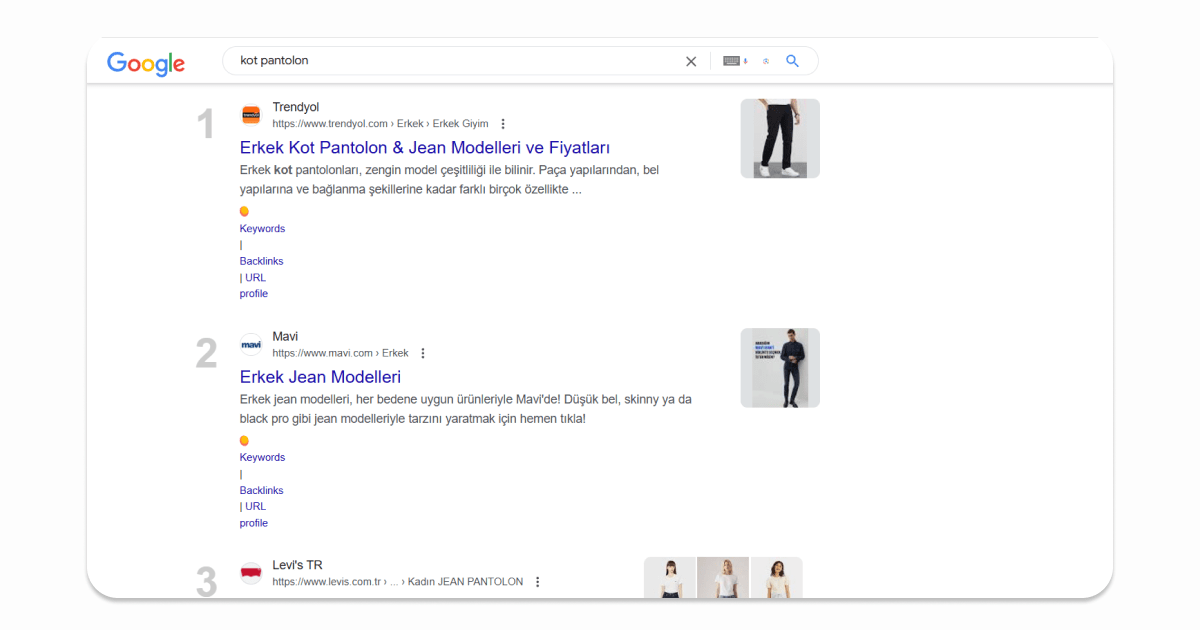
Task: Clear the search box with the X icon
Action: pyautogui.click(x=691, y=61)
